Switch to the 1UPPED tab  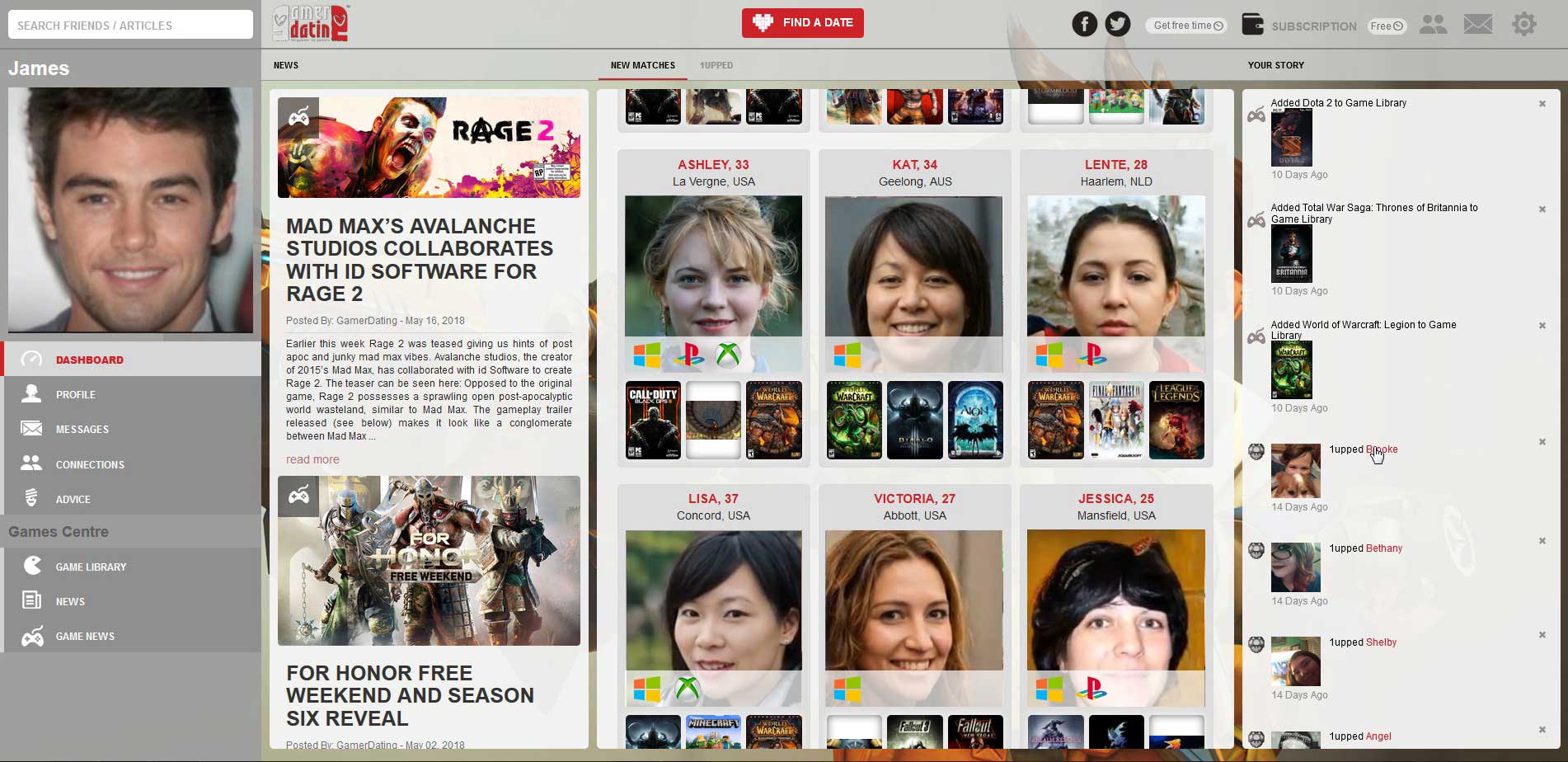716,65
